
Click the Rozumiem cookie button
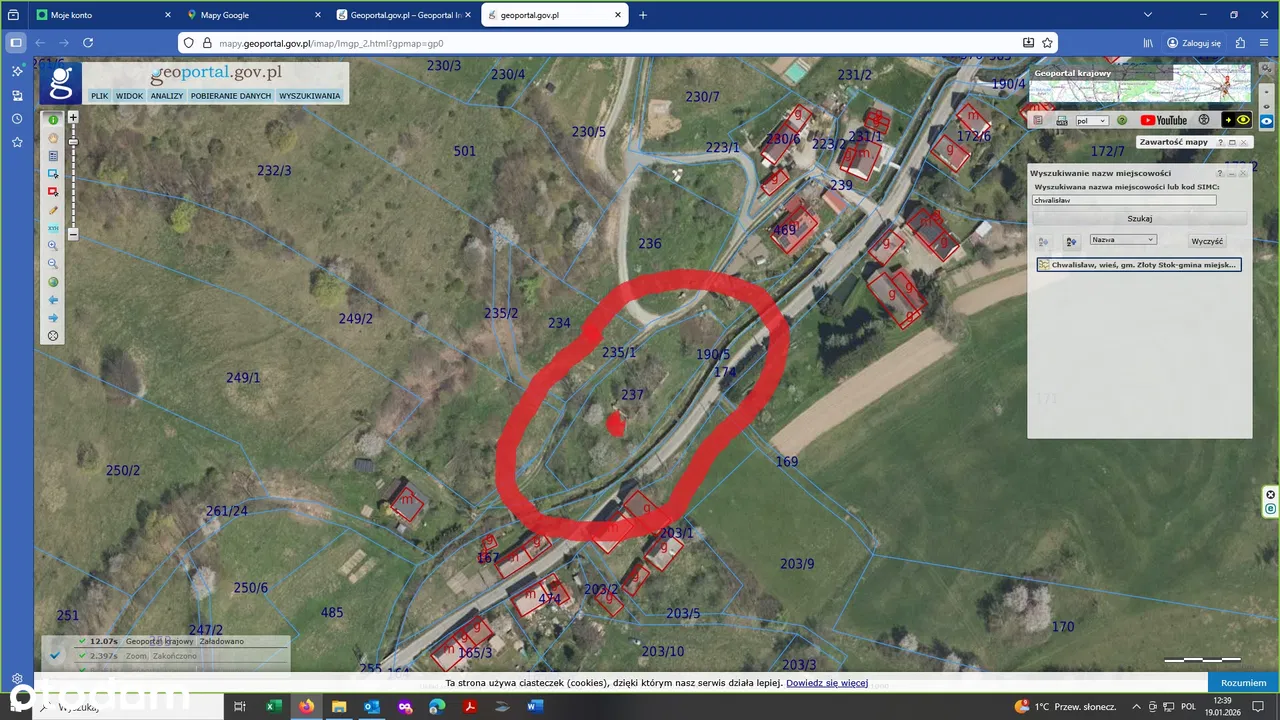[x=1243, y=683]
